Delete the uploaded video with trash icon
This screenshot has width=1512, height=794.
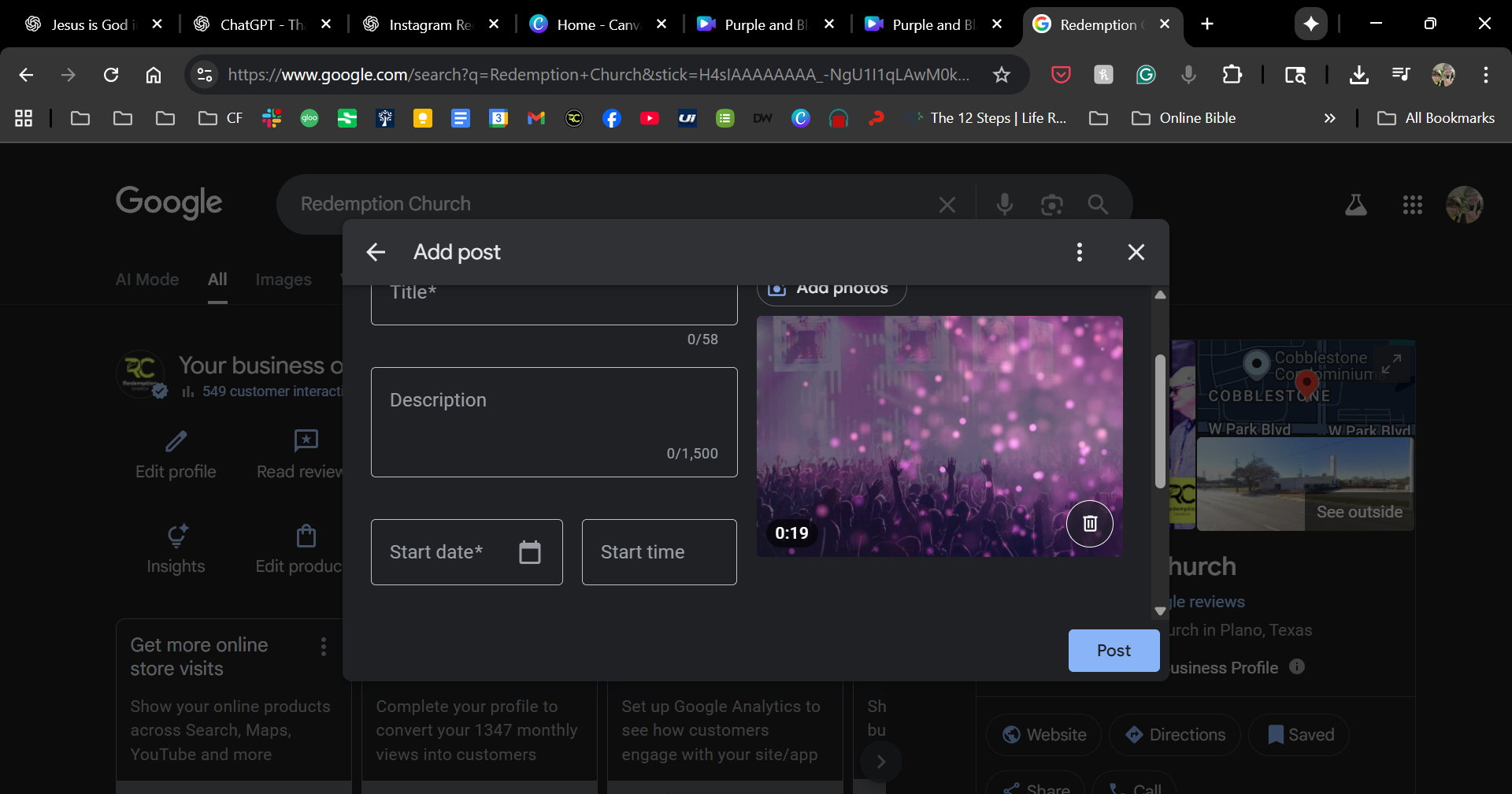(1089, 524)
